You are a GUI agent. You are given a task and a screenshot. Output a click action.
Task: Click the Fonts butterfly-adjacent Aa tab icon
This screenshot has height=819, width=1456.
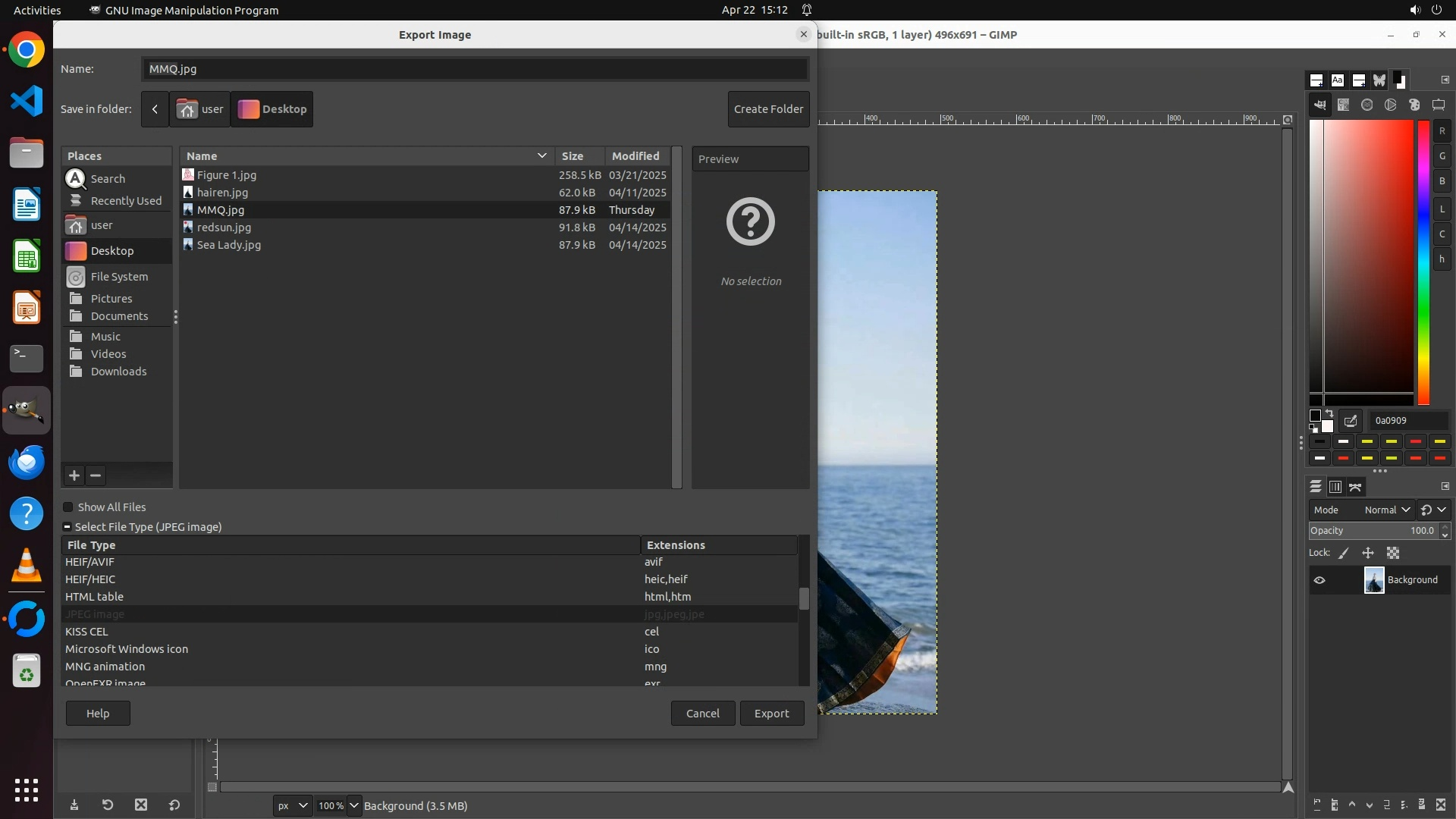tap(1338, 80)
